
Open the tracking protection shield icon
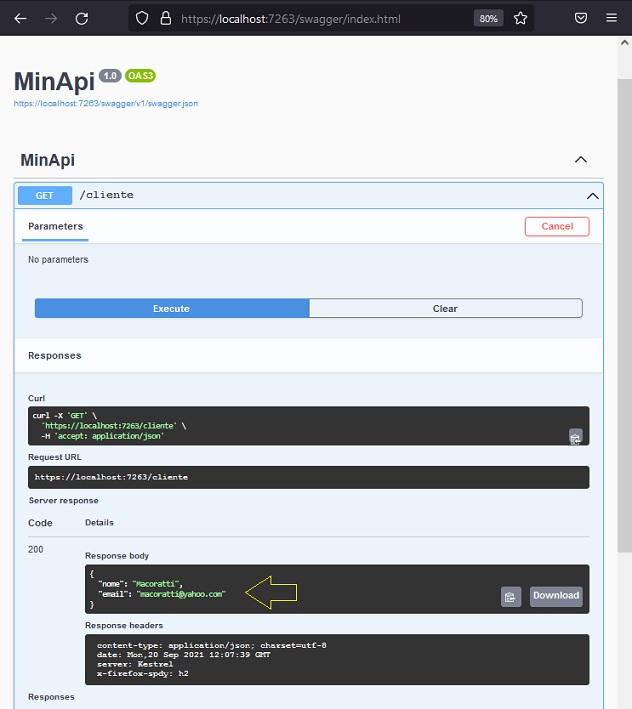click(x=142, y=19)
